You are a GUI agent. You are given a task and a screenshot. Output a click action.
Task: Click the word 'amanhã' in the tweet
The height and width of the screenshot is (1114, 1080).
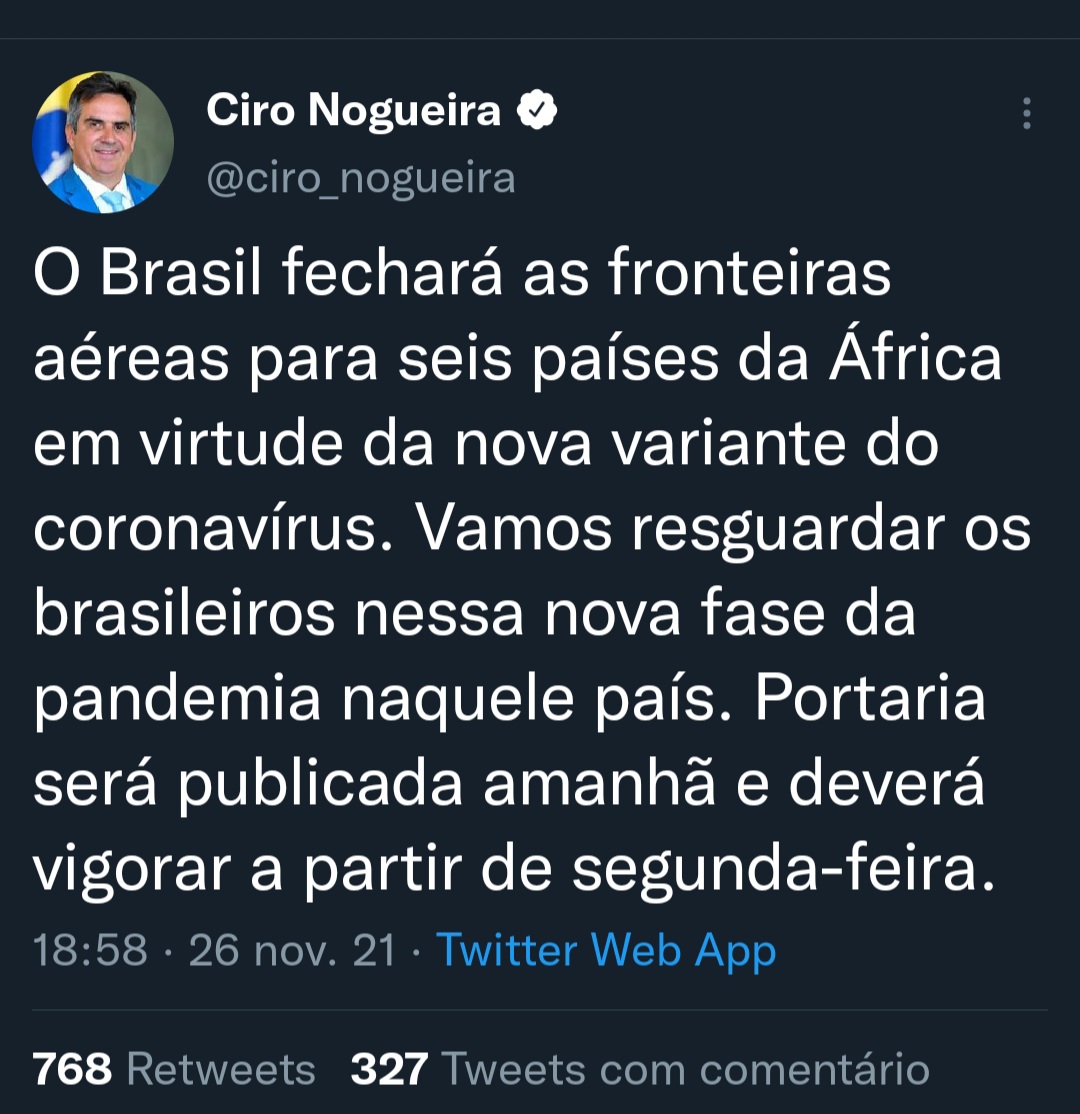pos(599,786)
